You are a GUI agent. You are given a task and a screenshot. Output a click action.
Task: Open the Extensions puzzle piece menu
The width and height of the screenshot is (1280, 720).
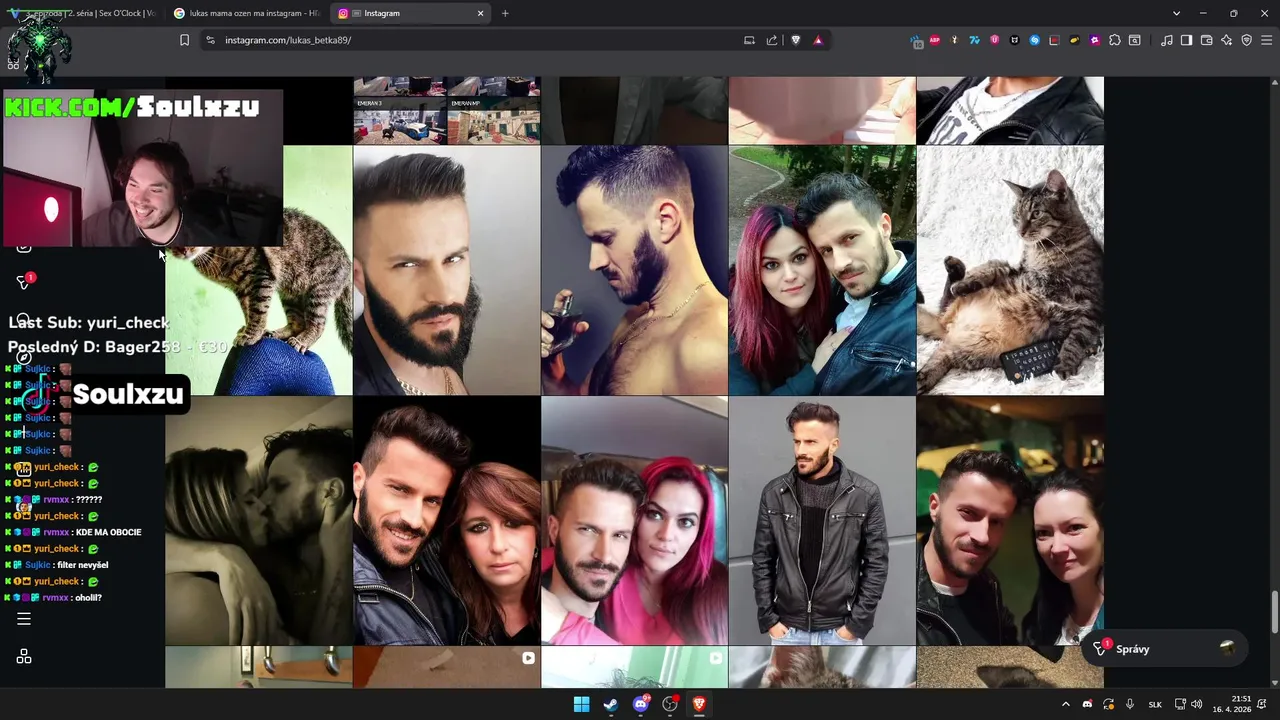coord(1115,40)
